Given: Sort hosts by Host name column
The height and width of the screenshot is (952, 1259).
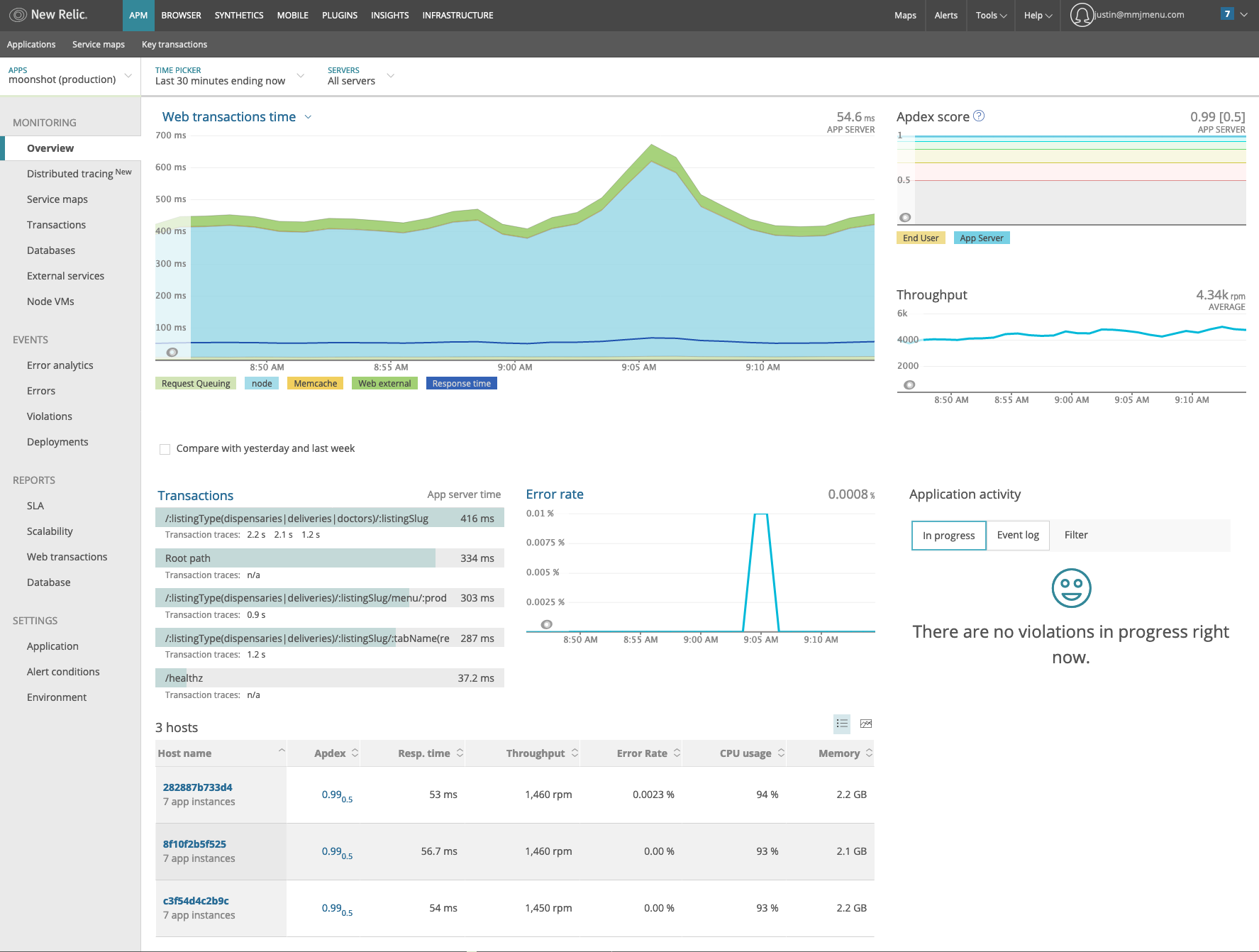Looking at the screenshot, I should pyautogui.click(x=221, y=753).
